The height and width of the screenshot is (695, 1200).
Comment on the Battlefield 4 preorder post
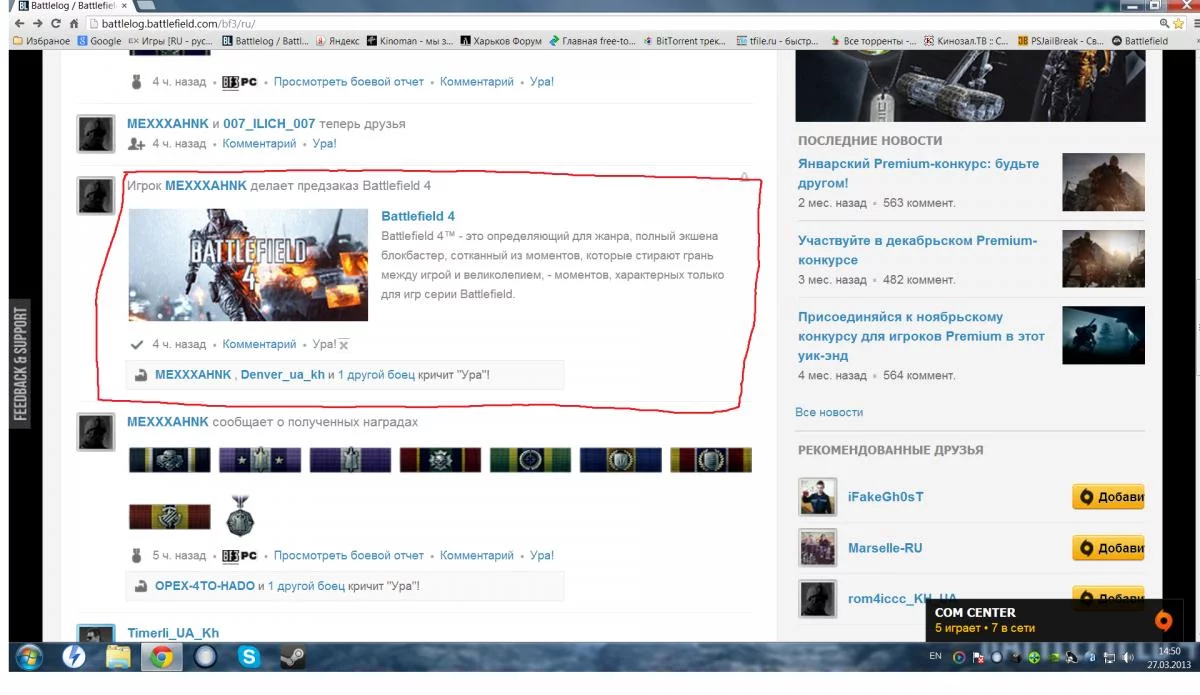(259, 344)
